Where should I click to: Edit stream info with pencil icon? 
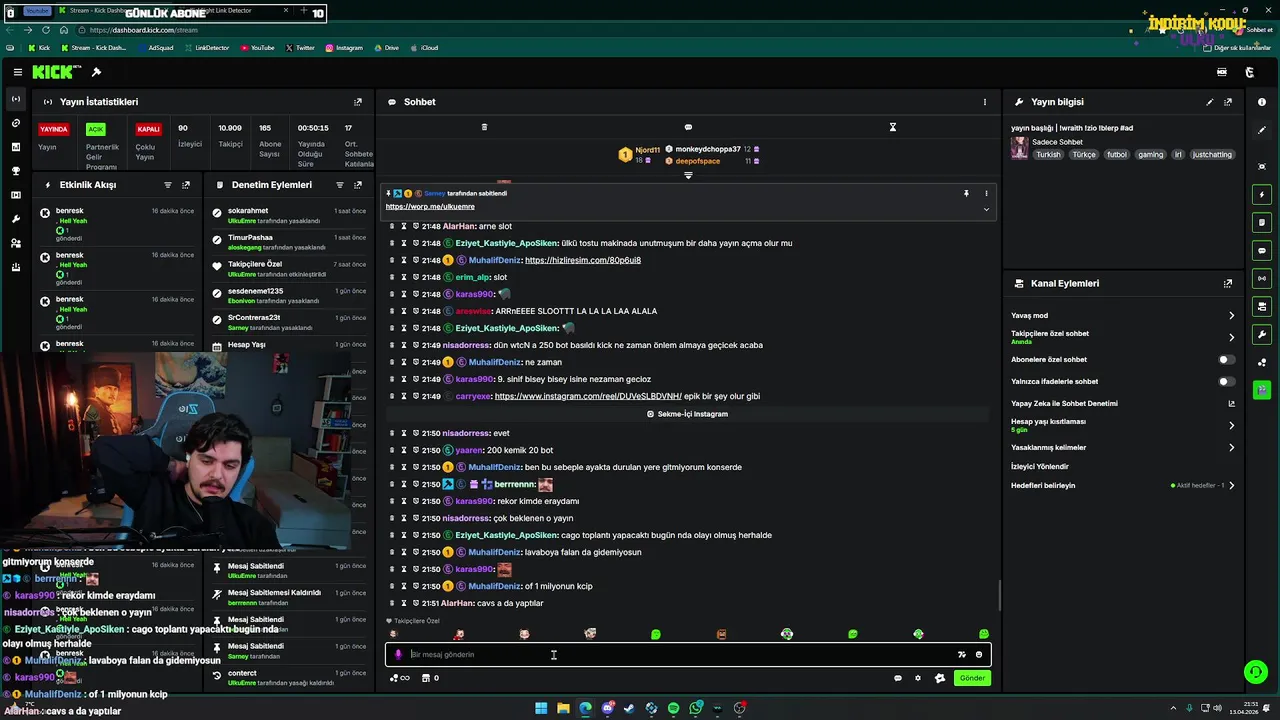[1210, 102]
